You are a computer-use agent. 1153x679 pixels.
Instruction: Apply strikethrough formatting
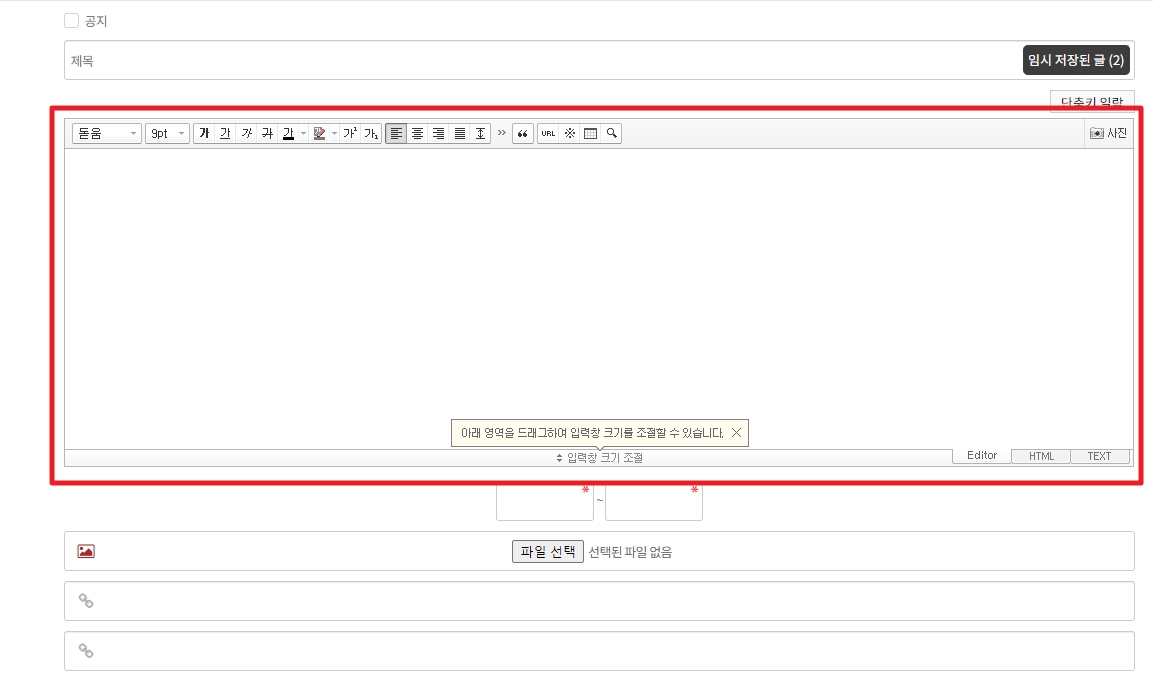267,134
